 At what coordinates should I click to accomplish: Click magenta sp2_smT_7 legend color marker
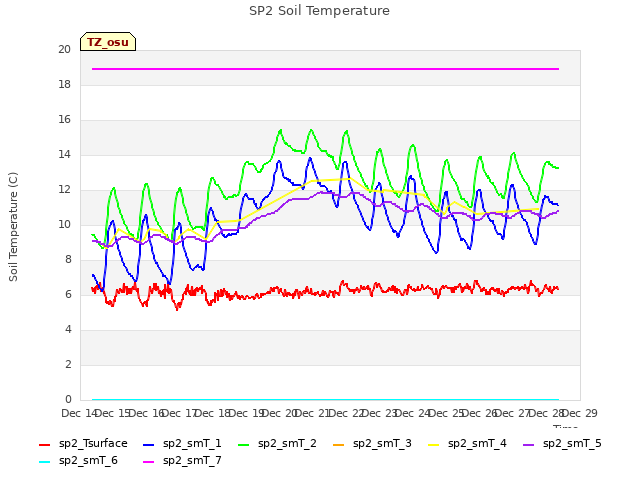[x=149, y=462]
